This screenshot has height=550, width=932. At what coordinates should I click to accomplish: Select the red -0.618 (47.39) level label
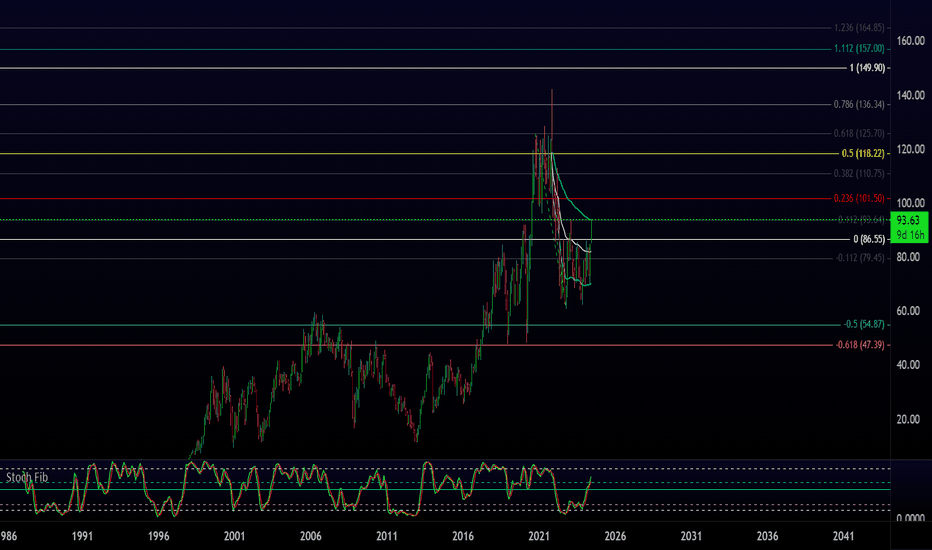coord(860,345)
